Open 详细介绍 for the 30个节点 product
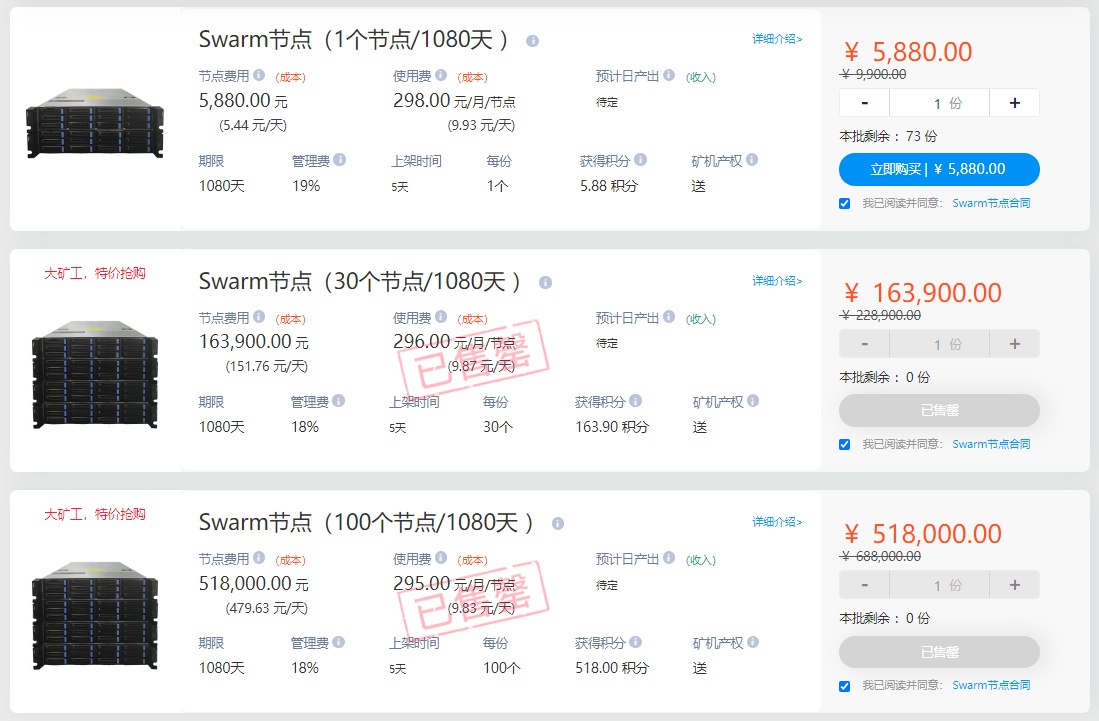The width and height of the screenshot is (1099, 721). pos(777,281)
